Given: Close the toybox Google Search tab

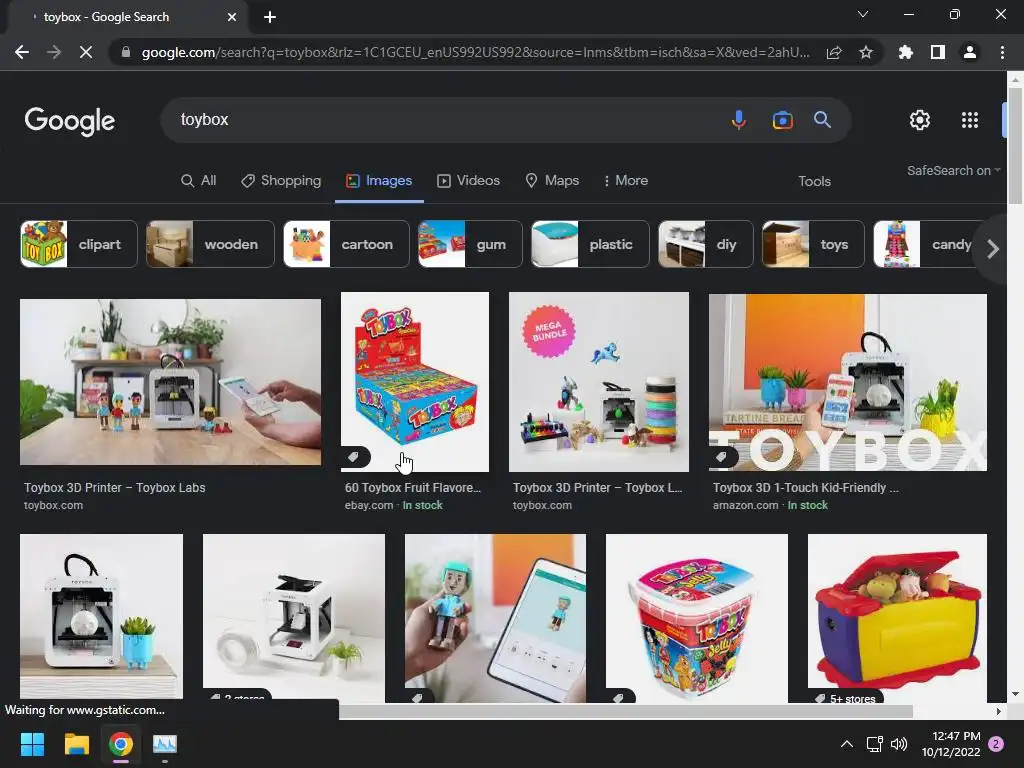Looking at the screenshot, I should click(x=232, y=17).
